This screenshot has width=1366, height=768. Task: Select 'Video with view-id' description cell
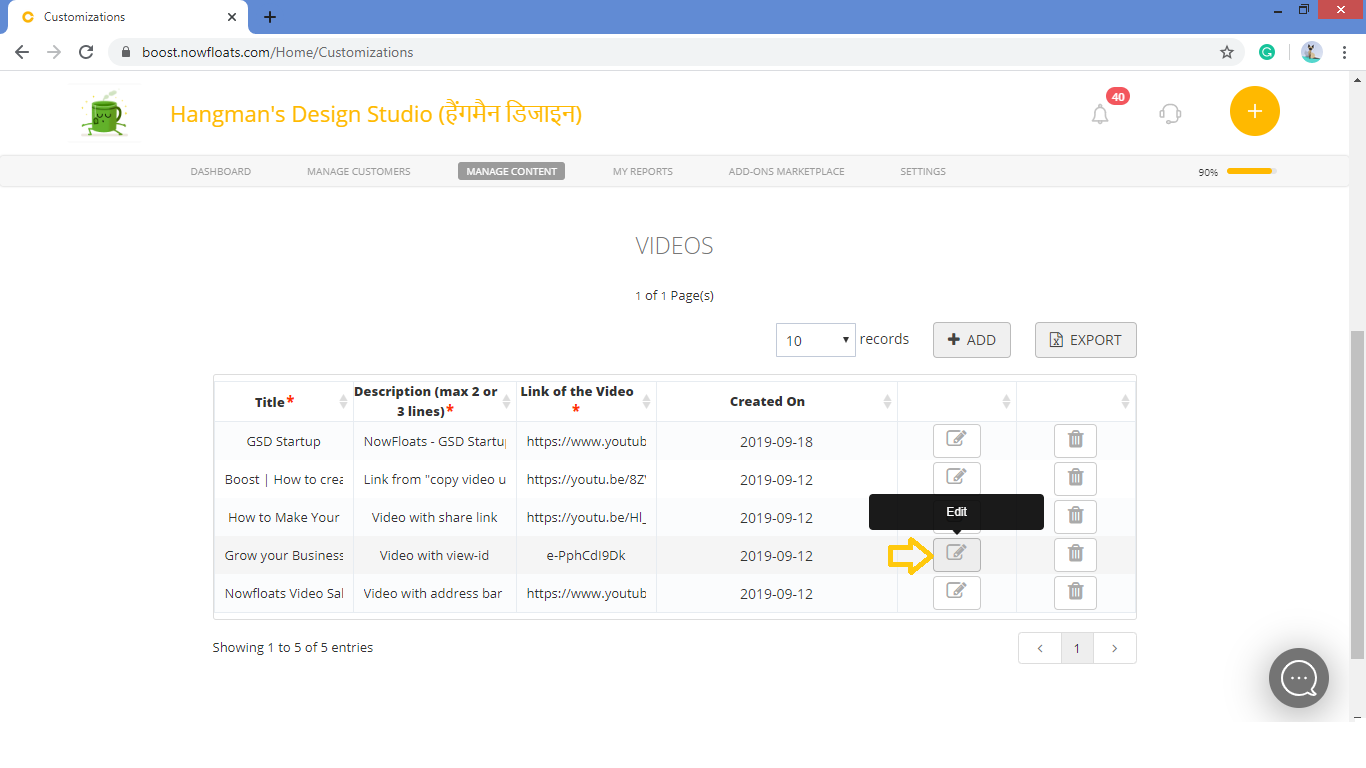click(435, 555)
